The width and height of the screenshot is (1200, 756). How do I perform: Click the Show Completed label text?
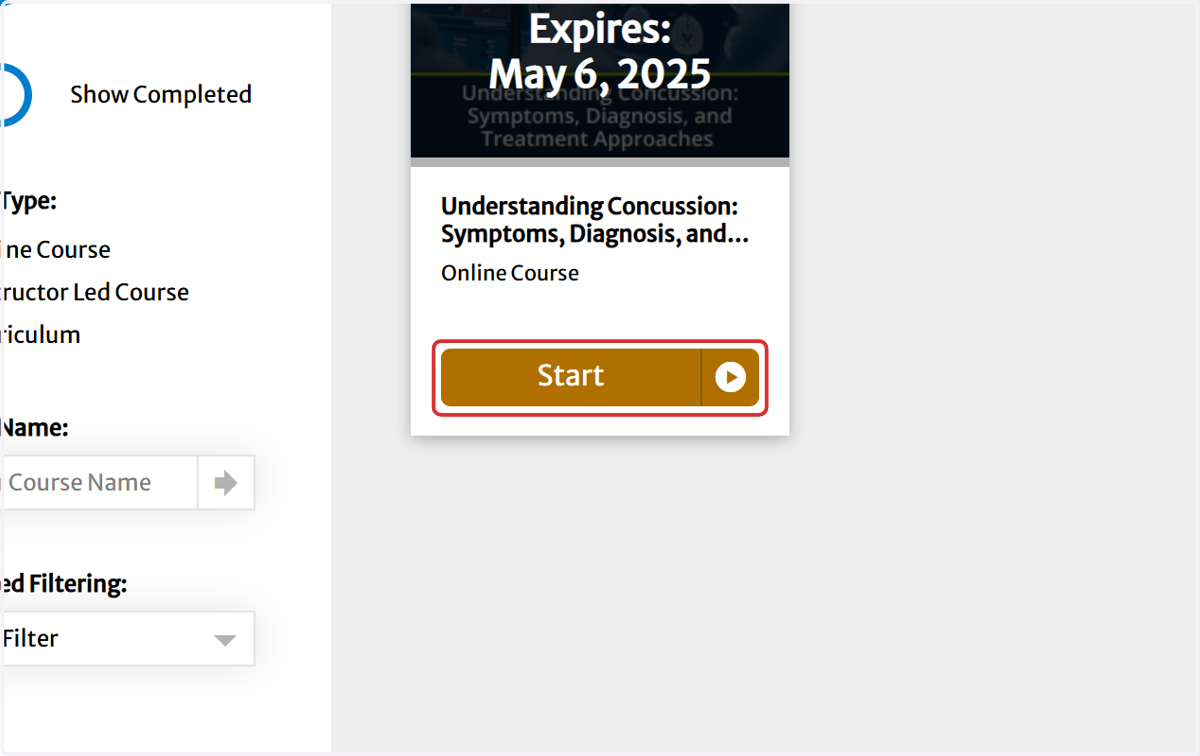(161, 95)
